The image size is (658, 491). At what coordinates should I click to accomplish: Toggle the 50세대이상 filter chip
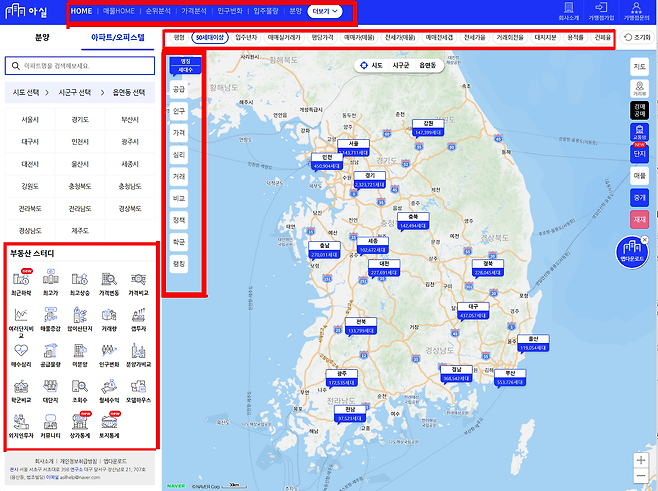210,37
